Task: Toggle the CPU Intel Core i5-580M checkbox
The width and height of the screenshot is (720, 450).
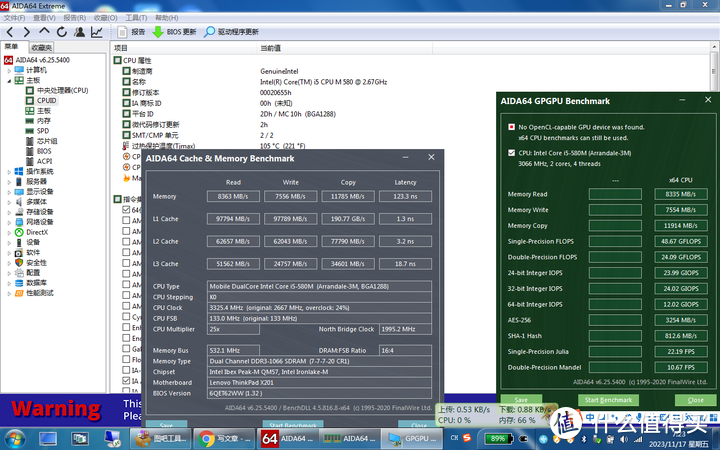Action: 512,153
